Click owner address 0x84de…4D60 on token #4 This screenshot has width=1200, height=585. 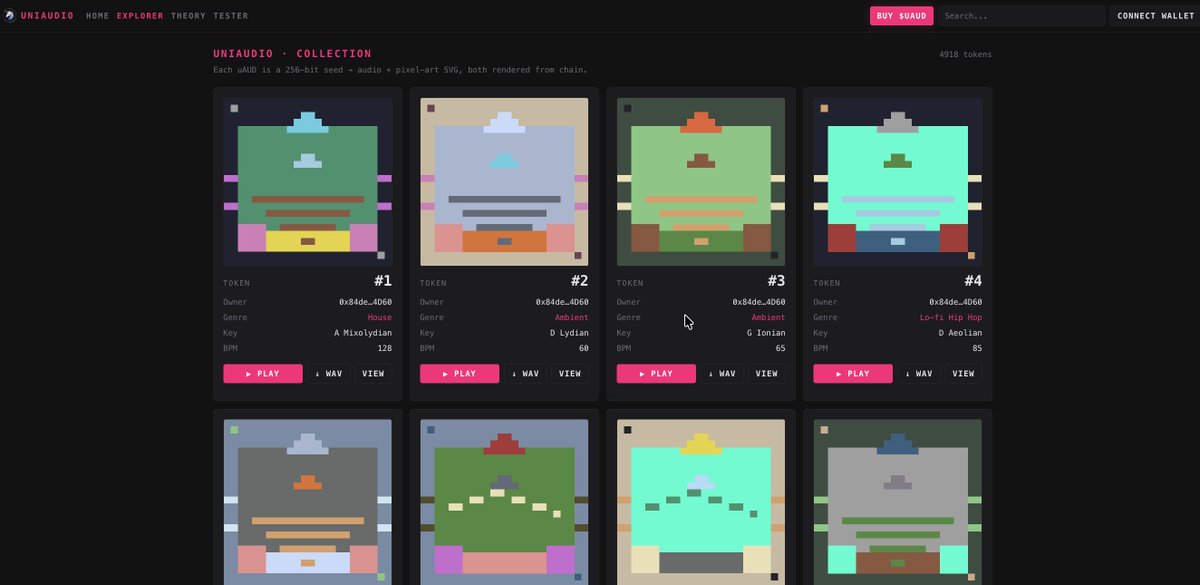click(x=955, y=302)
